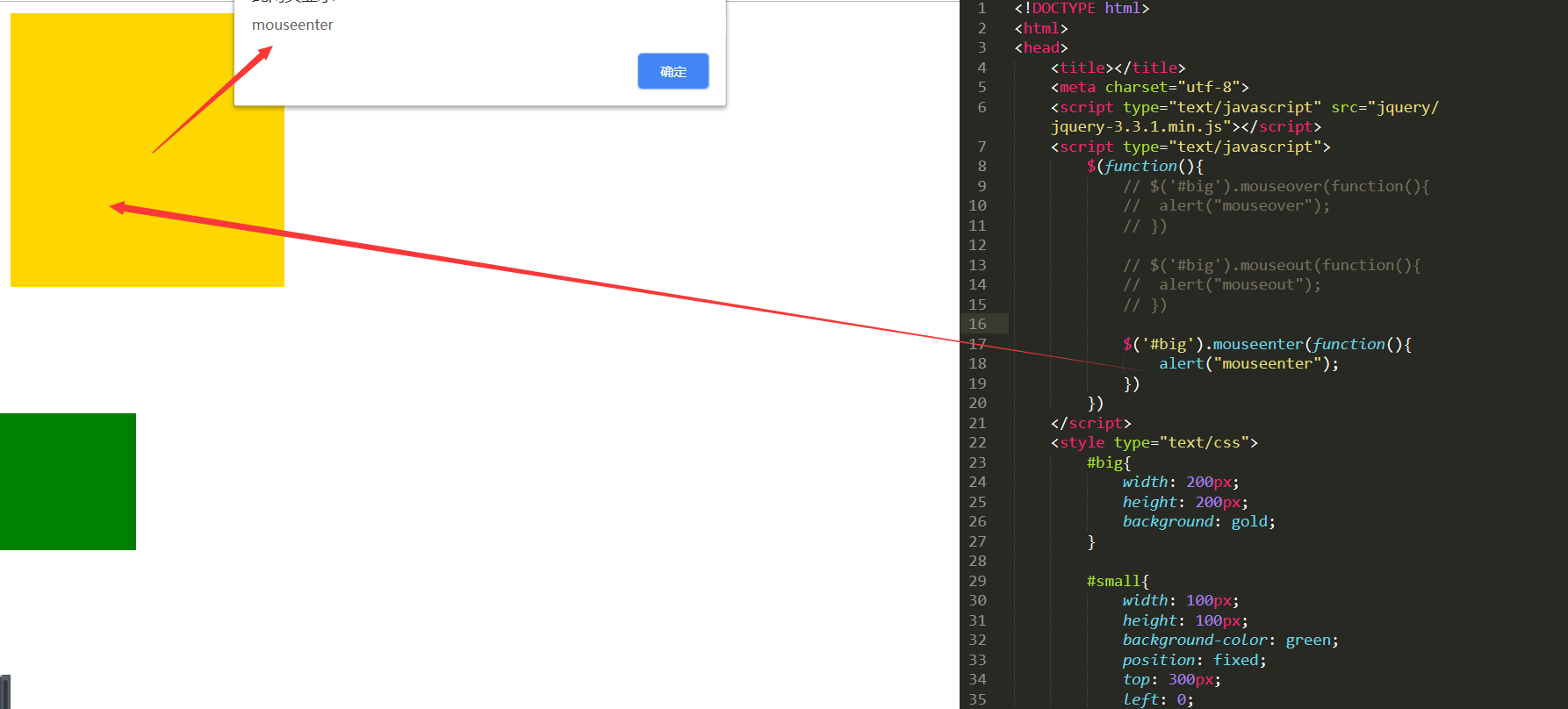
Task: Click the '#small{' selector line
Action: [1118, 581]
